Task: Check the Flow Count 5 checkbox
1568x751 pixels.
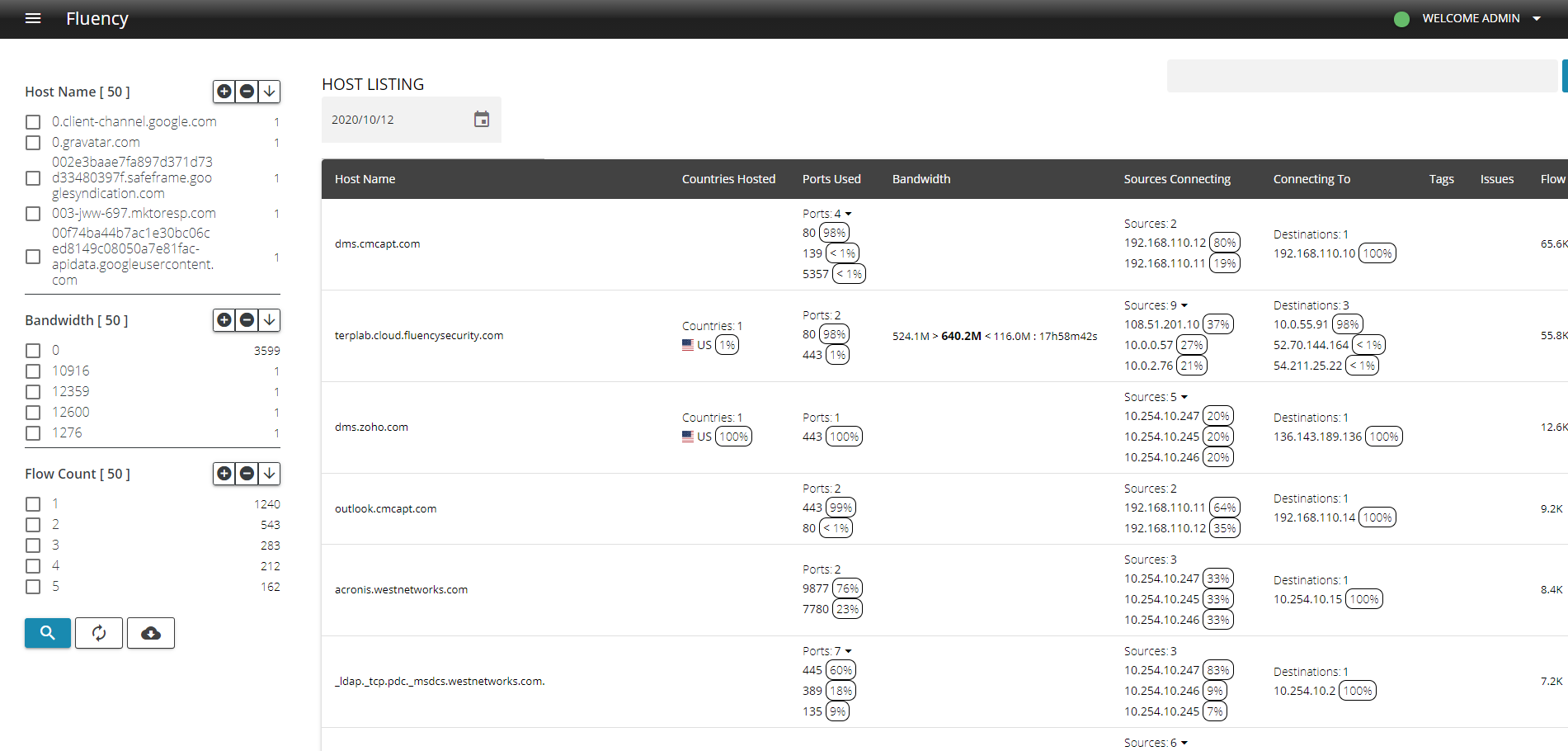Action: pos(33,587)
